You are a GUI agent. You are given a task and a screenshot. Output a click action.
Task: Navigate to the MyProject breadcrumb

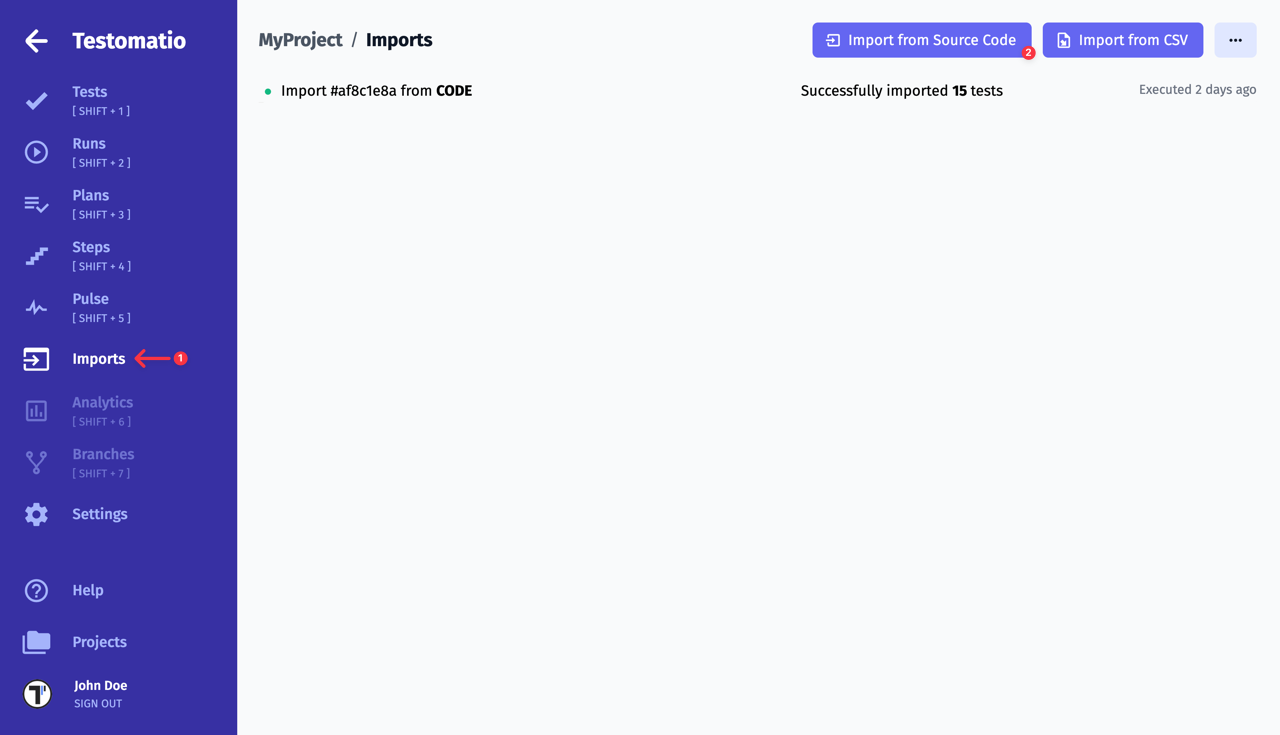point(300,40)
